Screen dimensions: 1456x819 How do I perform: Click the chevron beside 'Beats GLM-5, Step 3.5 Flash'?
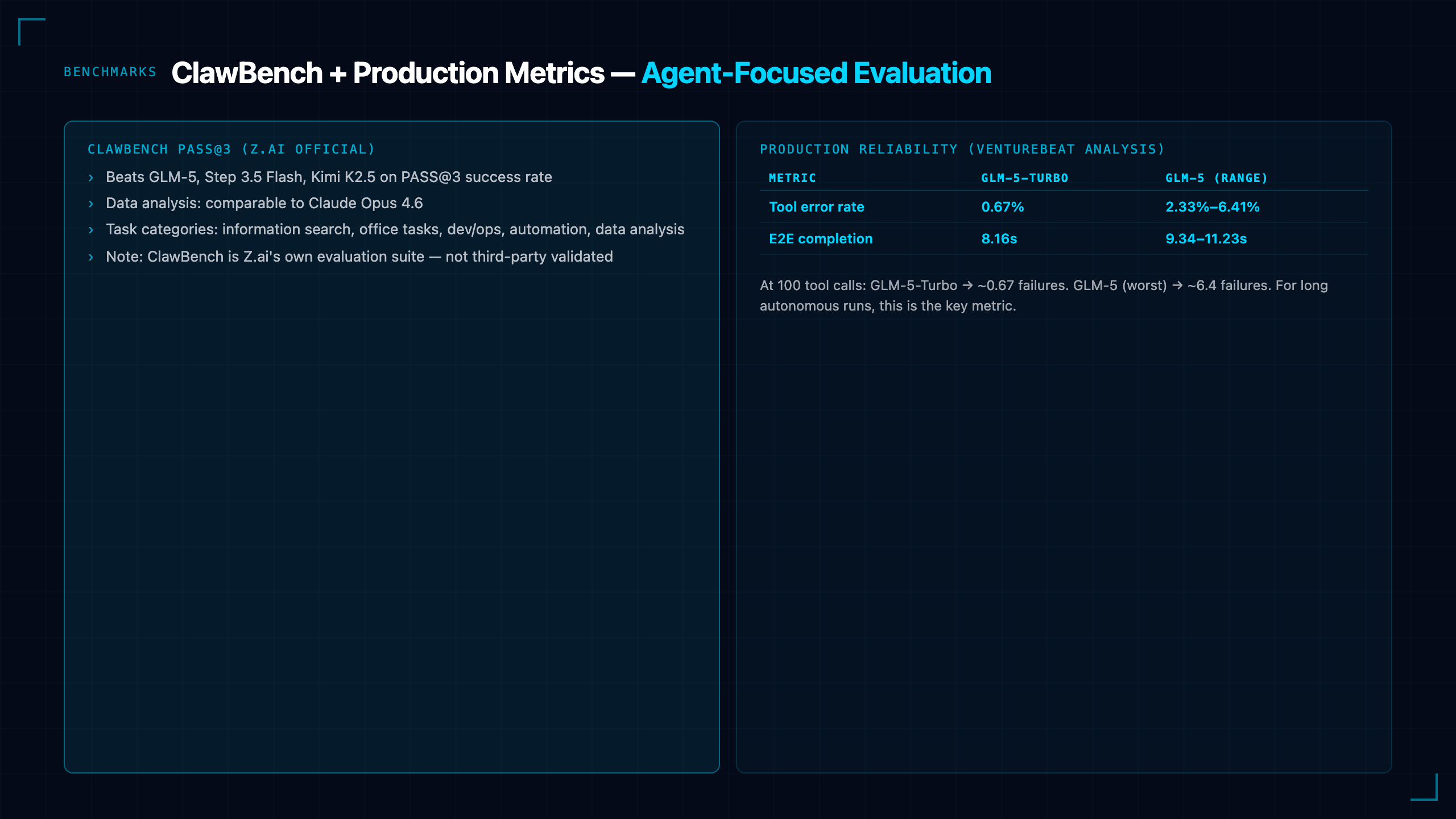pos(91,177)
